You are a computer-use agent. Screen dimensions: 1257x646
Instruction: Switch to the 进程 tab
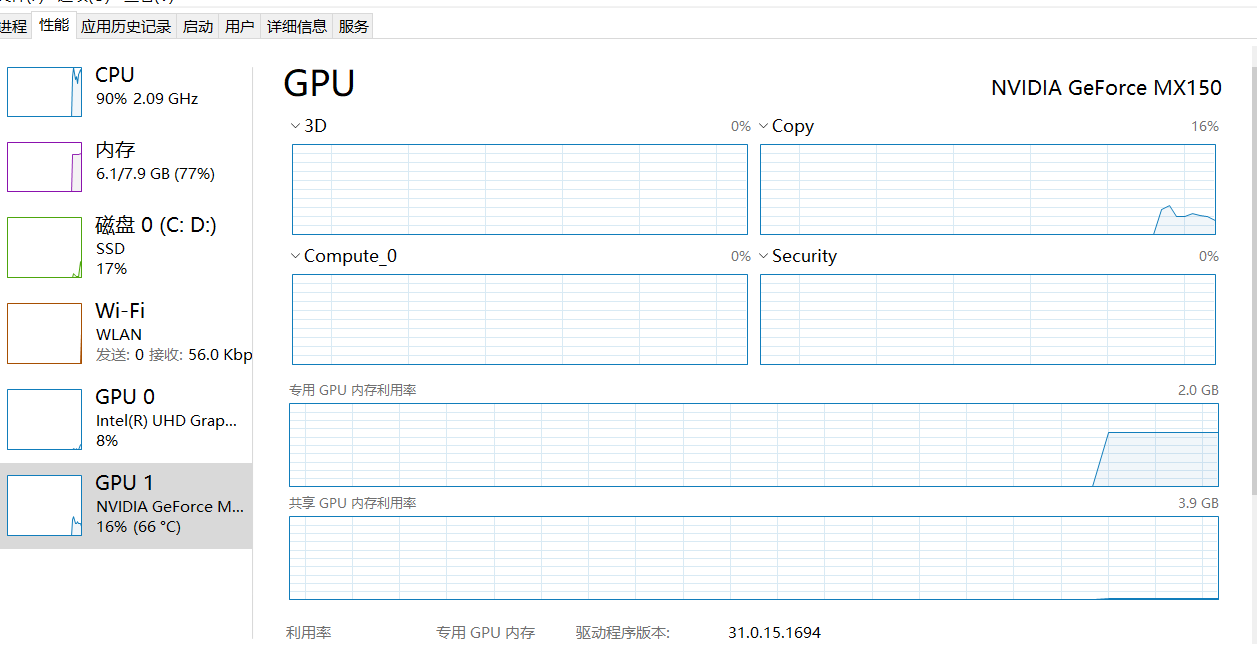pyautogui.click(x=15, y=25)
